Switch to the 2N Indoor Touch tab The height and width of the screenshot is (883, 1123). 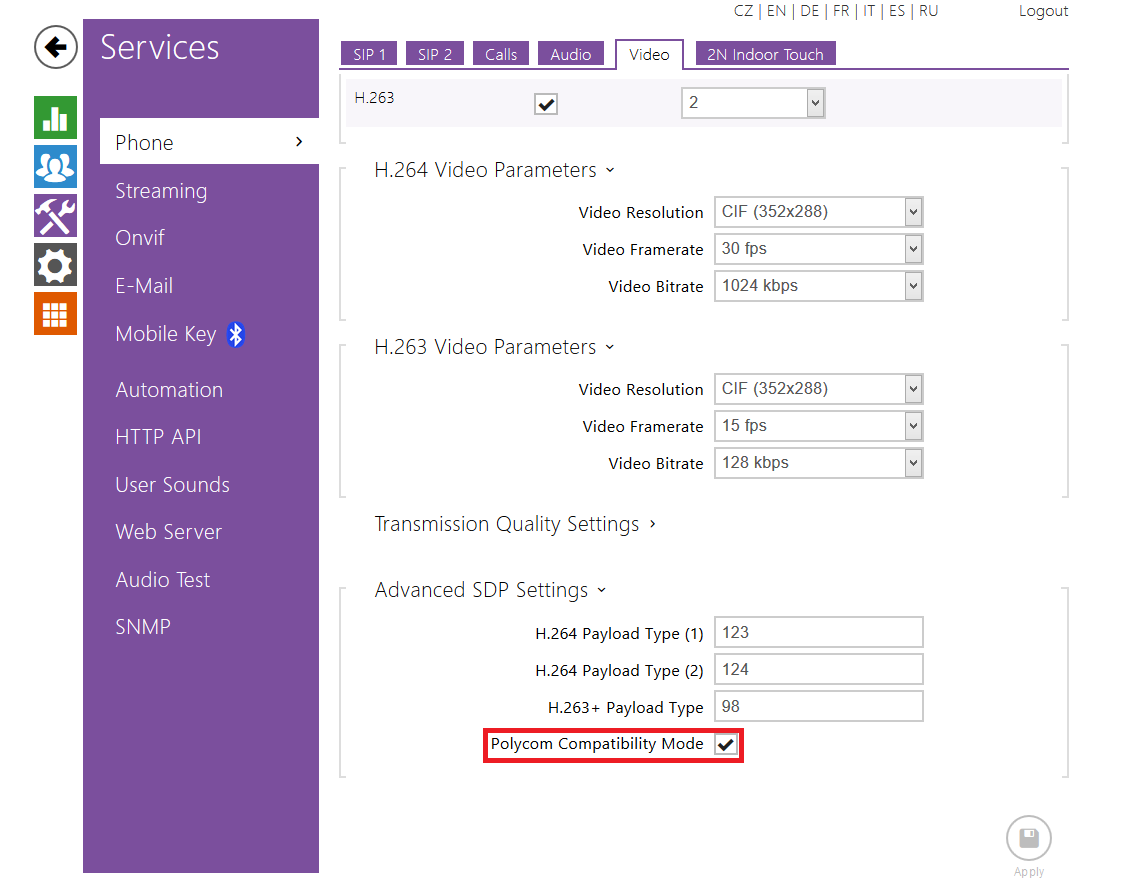pyautogui.click(x=765, y=55)
